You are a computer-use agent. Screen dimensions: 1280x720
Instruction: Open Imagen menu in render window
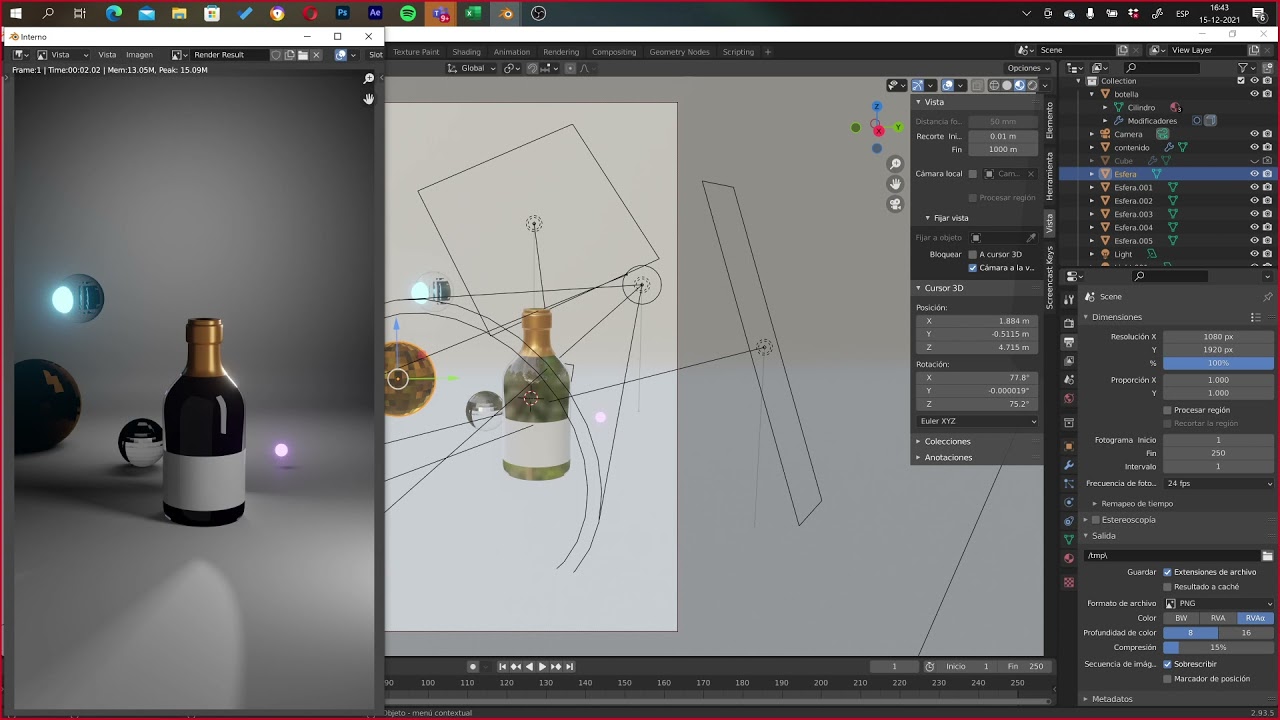[x=139, y=55]
